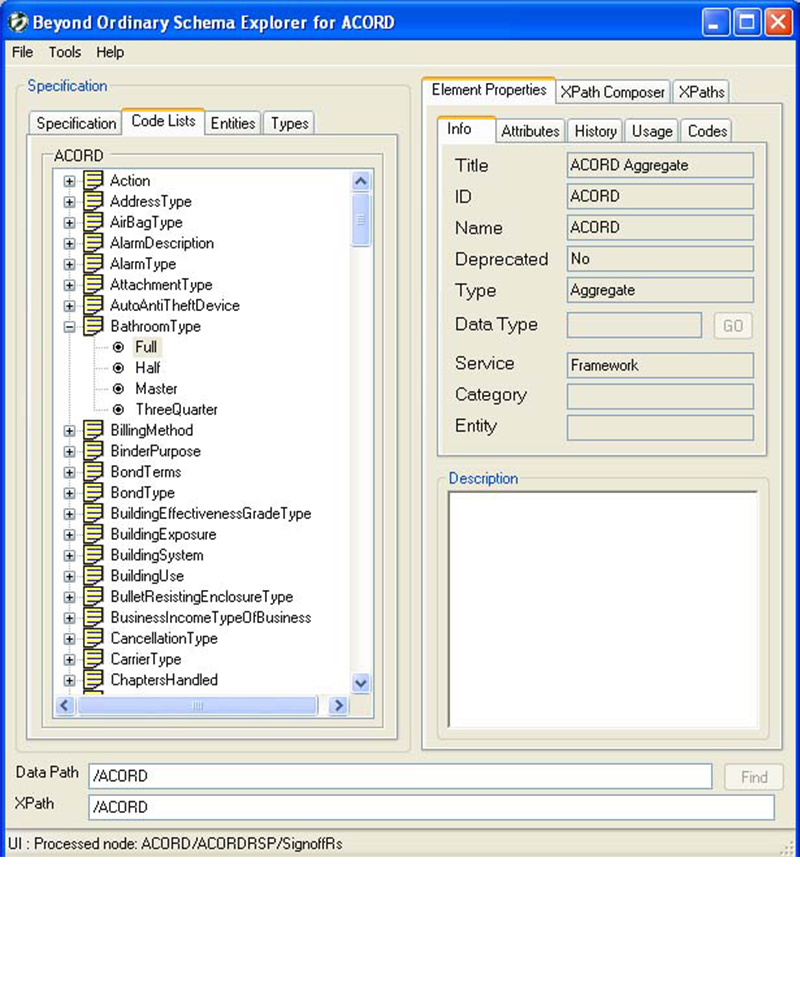Switch to the XPath Composer tab
Viewport: 800px width, 1000px height.
pos(612,92)
